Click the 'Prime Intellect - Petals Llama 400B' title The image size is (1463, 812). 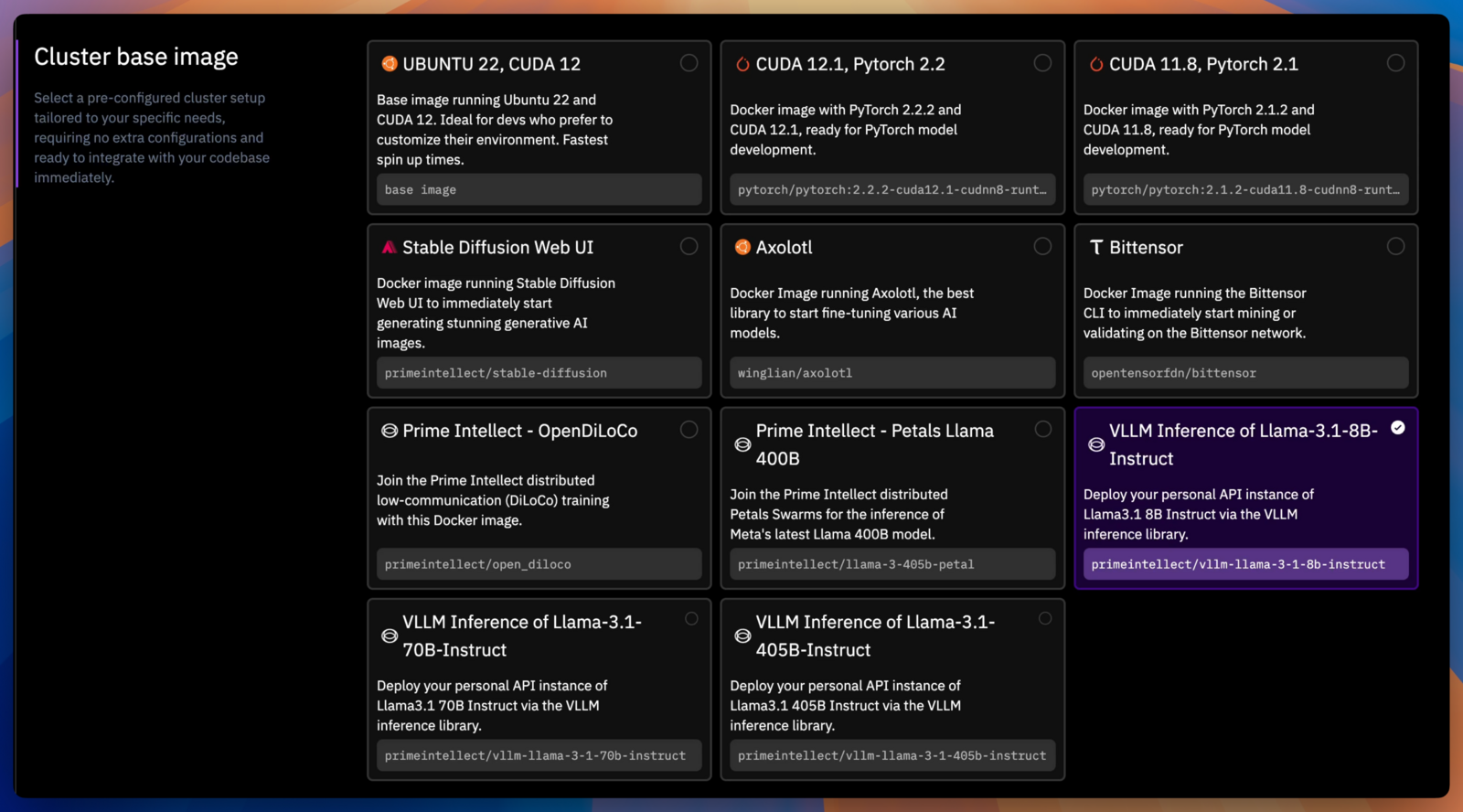[x=874, y=444]
